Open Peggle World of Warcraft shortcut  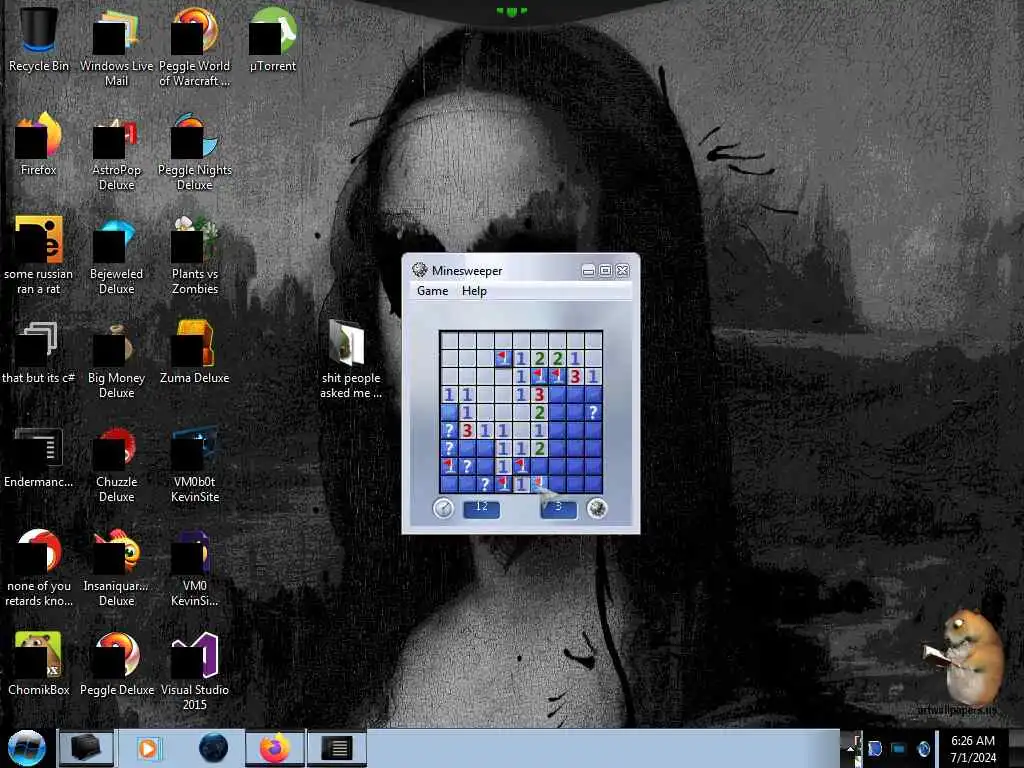click(x=195, y=47)
